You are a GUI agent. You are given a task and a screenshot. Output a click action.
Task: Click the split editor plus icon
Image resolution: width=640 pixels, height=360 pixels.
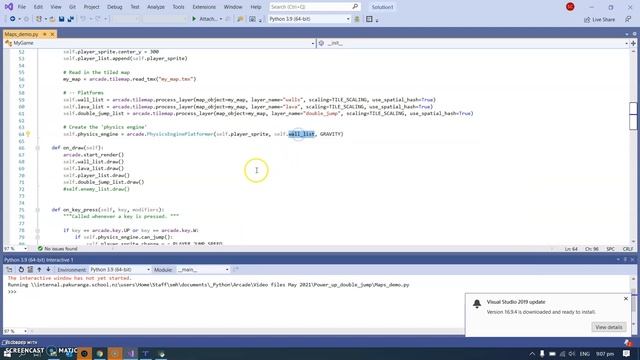[x=633, y=43]
